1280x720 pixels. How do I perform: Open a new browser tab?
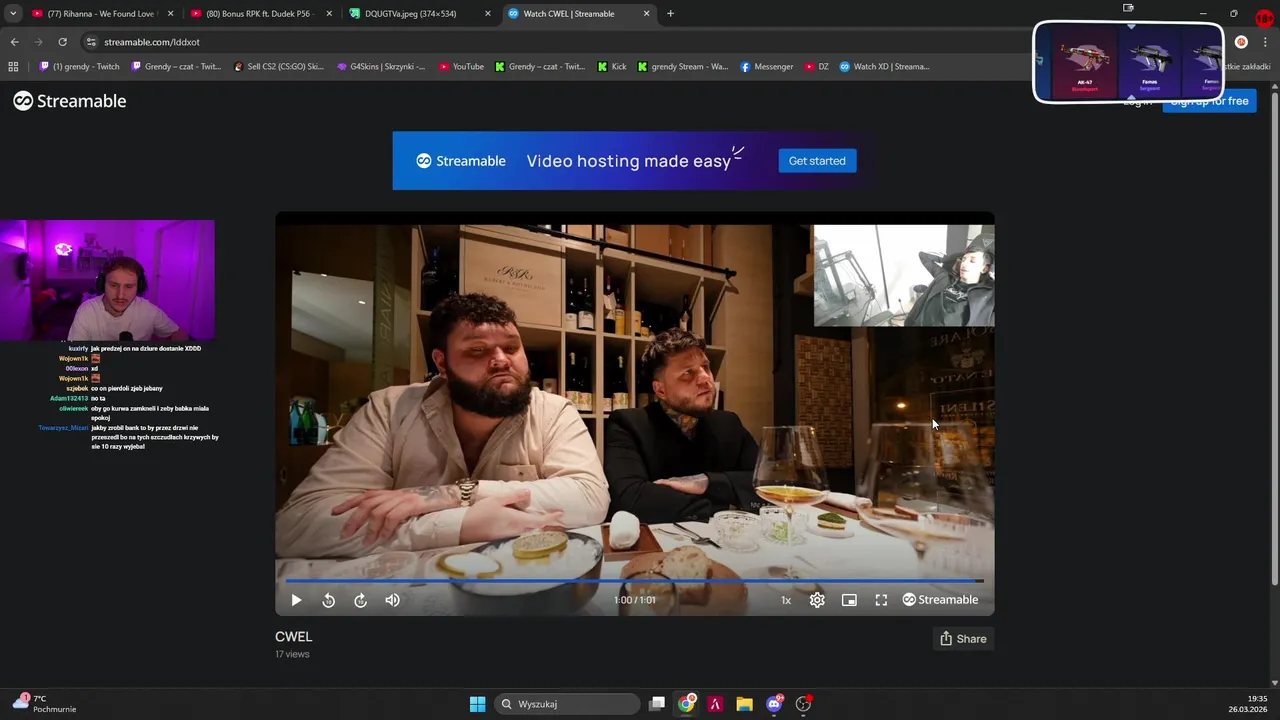[x=670, y=14]
